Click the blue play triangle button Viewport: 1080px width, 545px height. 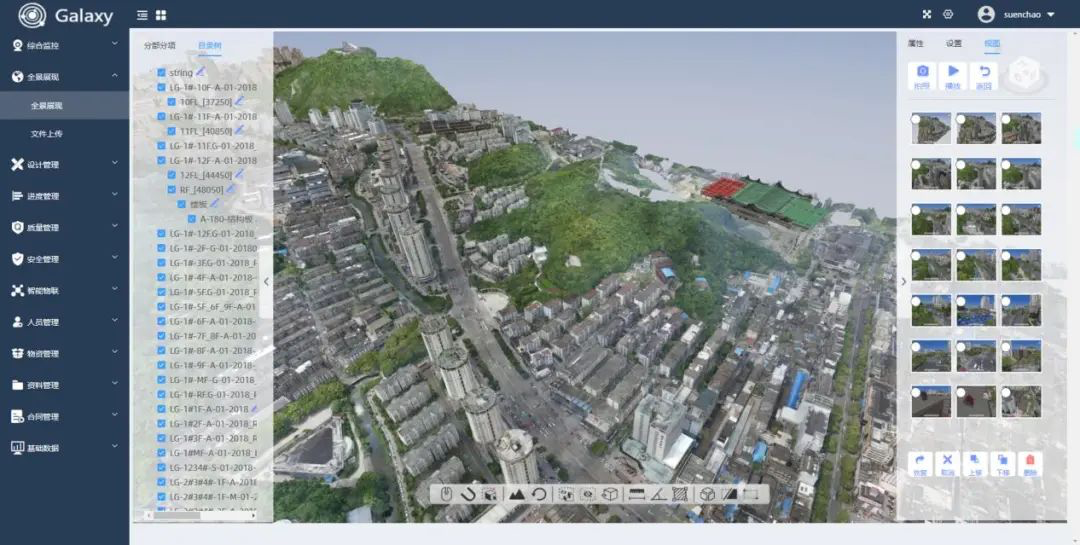953,76
